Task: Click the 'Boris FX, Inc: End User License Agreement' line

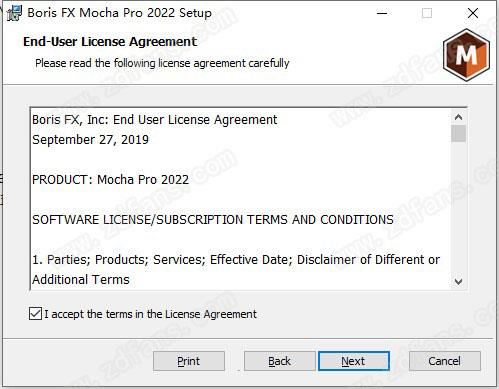Action: coord(155,120)
